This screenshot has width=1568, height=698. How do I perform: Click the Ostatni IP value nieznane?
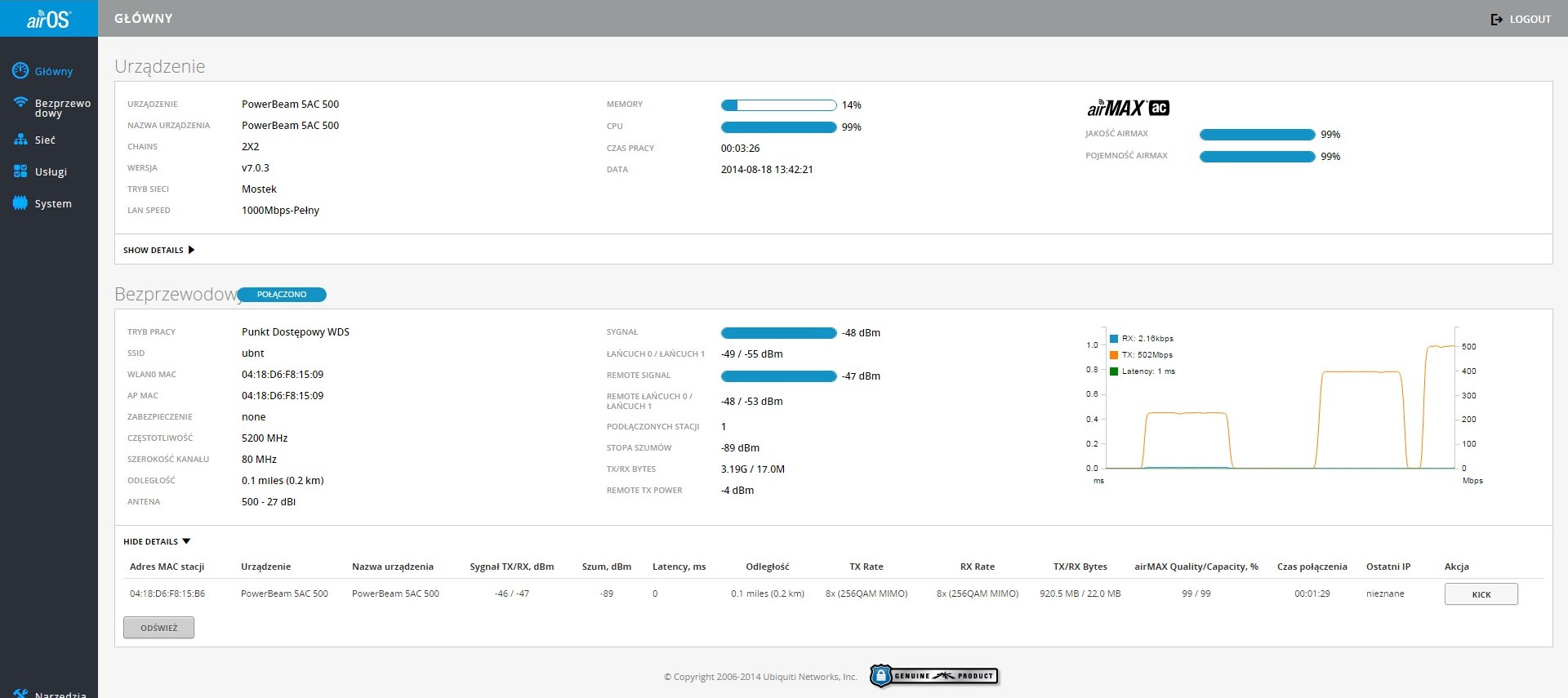1385,594
